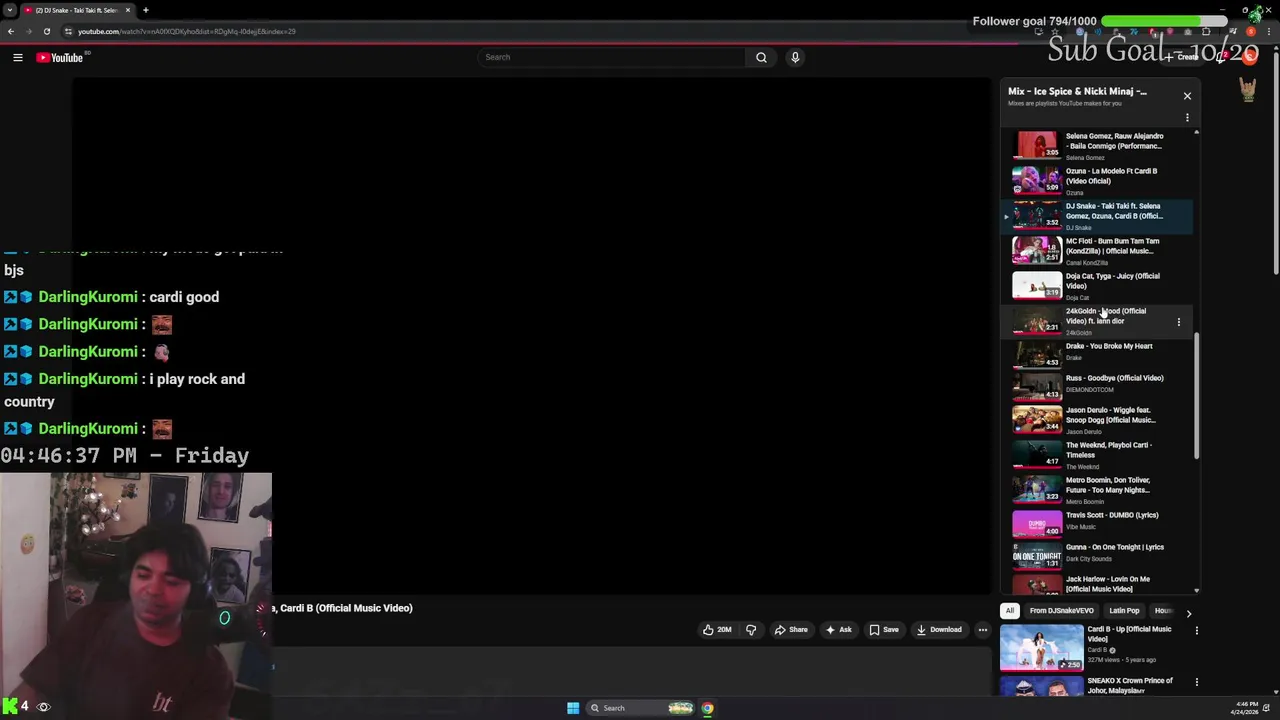Viewport: 1280px width, 720px height.
Task: Start voice search with the microphone icon
Action: pos(795,58)
